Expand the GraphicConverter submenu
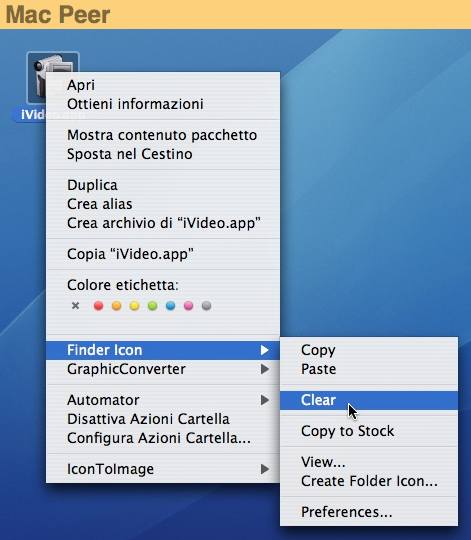Screen dimensions: 471x540 (163, 369)
